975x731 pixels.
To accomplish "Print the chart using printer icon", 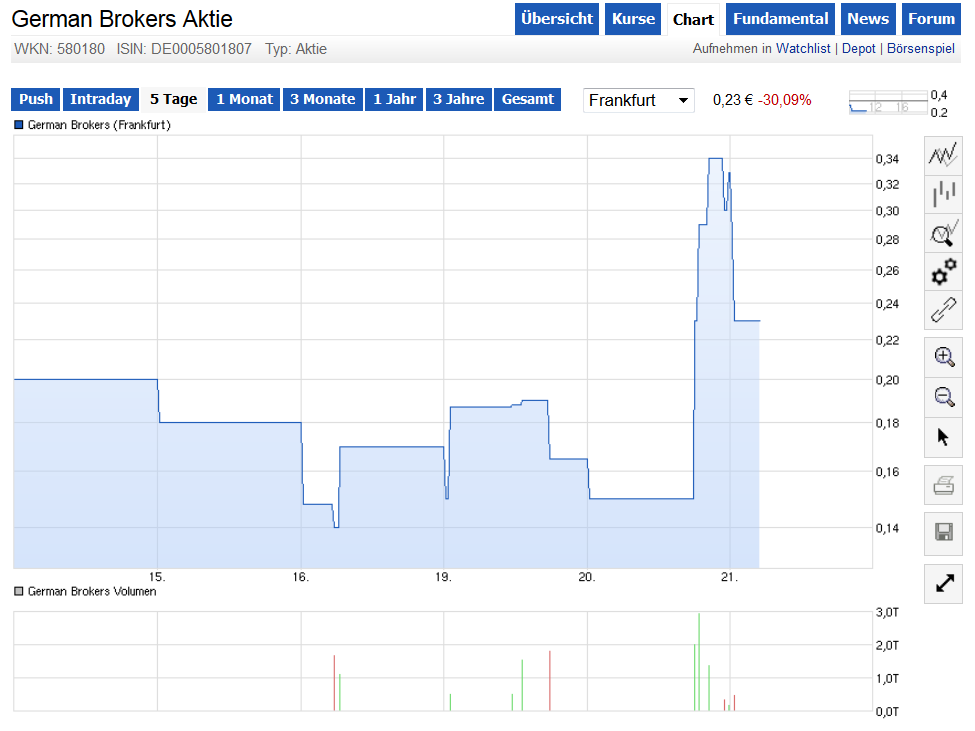I will (x=943, y=485).
